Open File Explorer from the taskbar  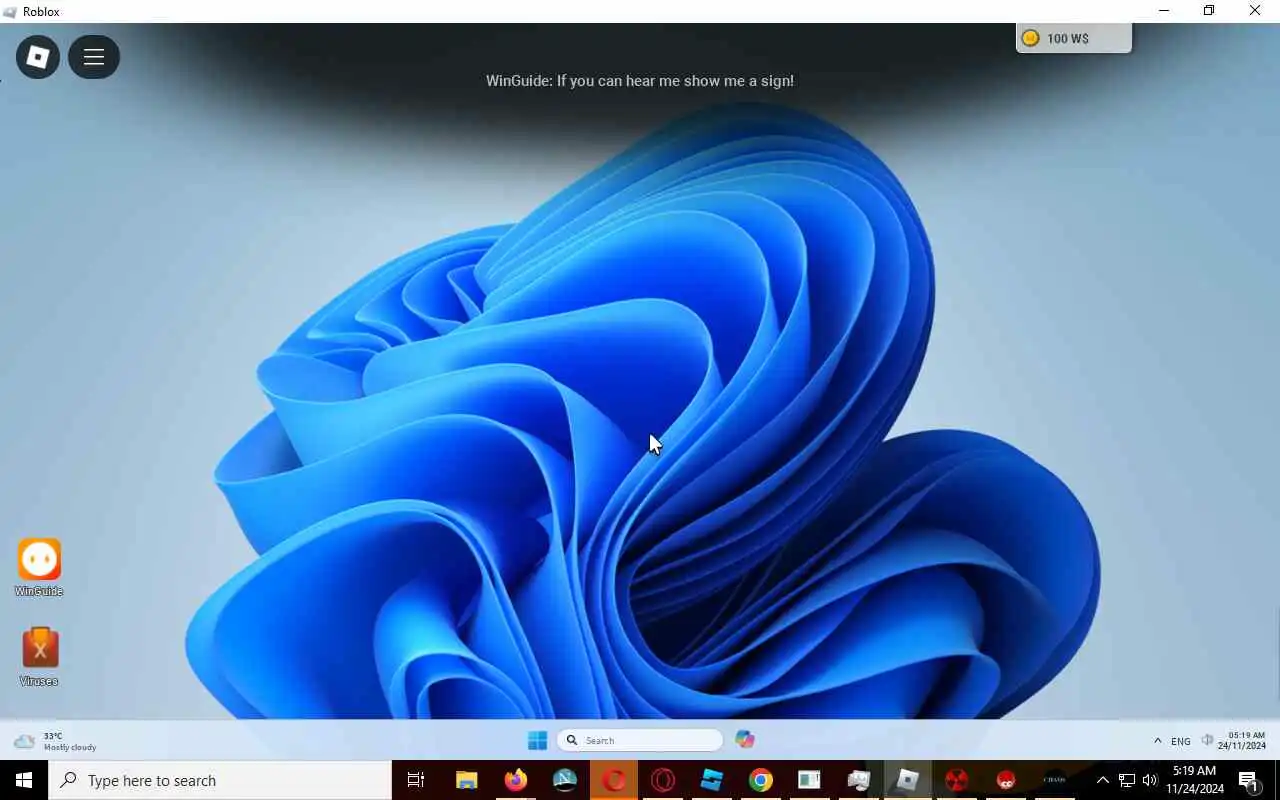pos(466,780)
